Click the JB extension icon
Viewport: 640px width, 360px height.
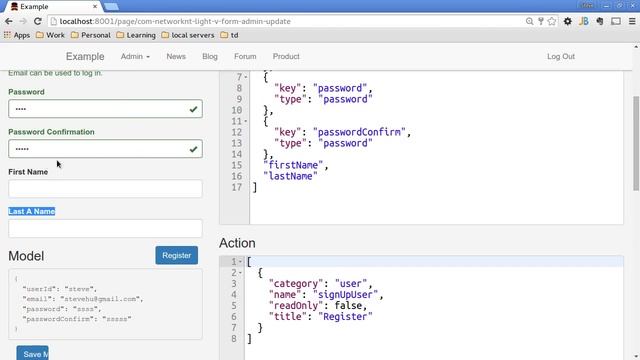point(584,21)
